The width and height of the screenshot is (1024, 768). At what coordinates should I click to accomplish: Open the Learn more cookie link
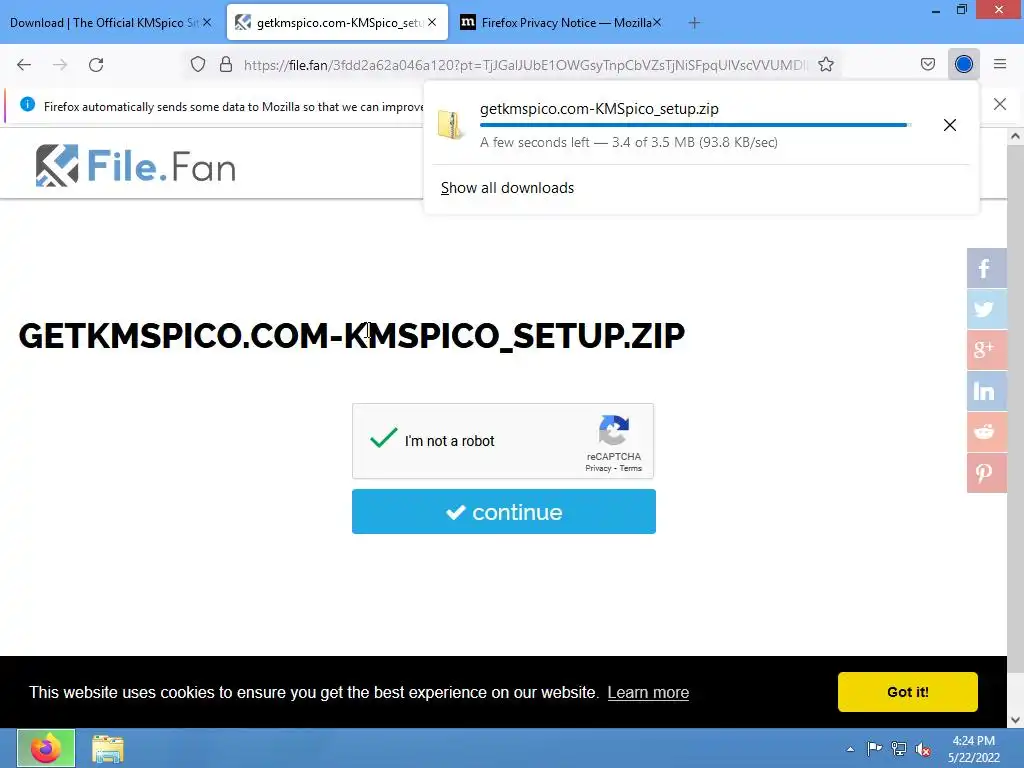coord(648,692)
